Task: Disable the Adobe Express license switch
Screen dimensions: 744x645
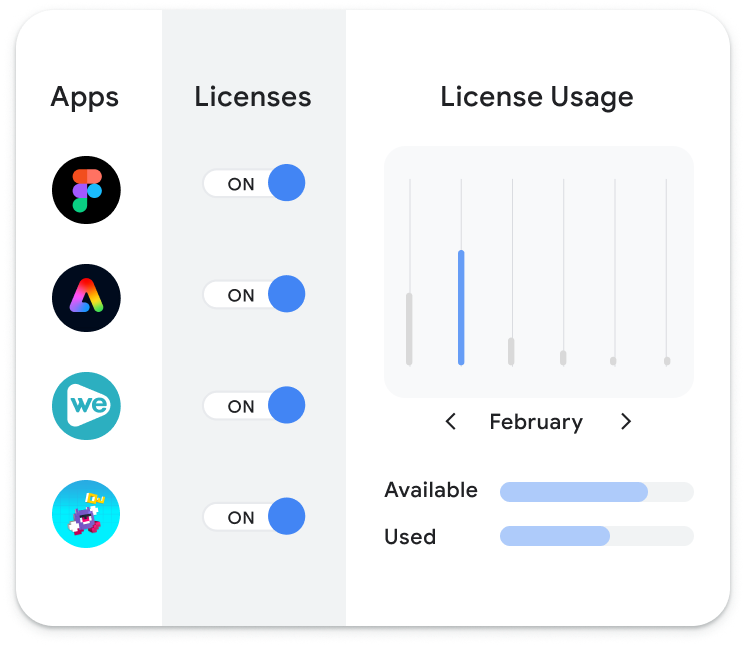Action: (x=254, y=294)
